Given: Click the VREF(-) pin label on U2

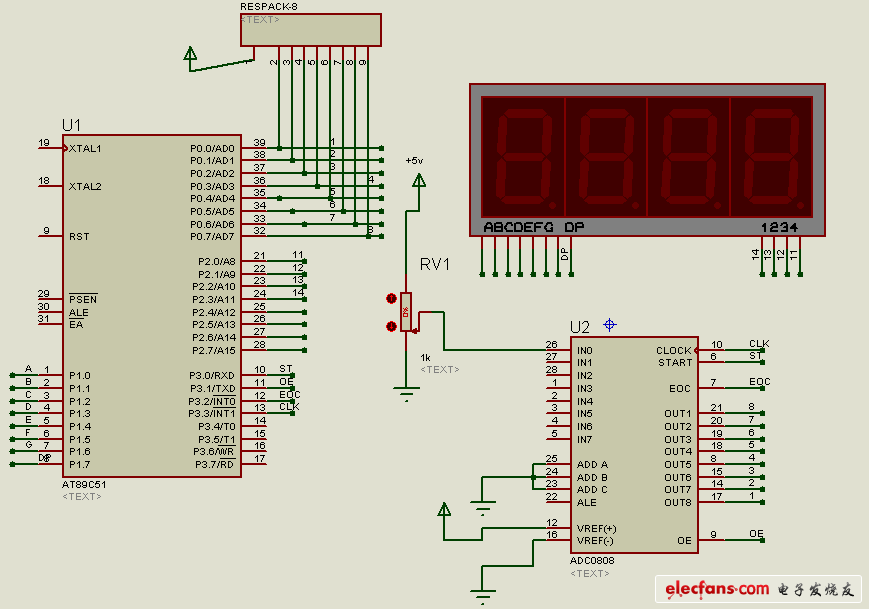Looking at the screenshot, I should pyautogui.click(x=595, y=541).
